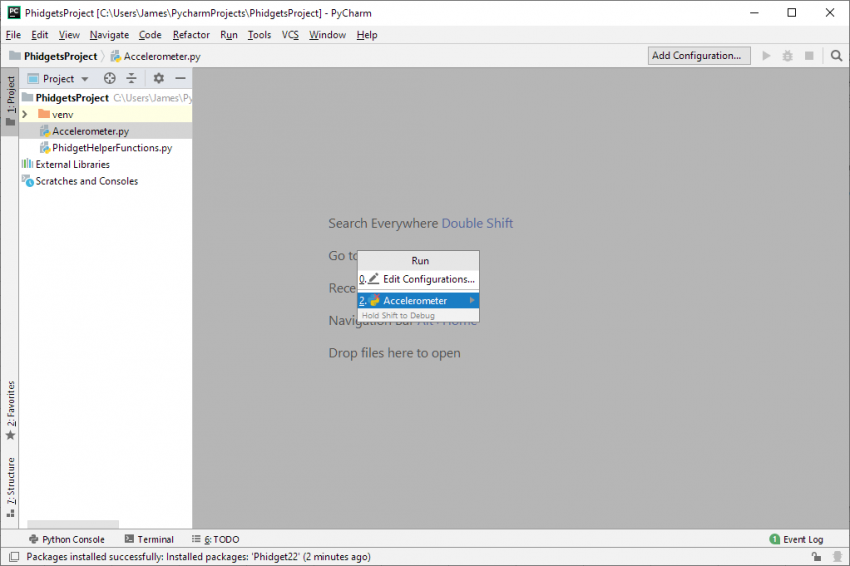Select Accelerometer.py in project tree
Screen dimensions: 850x566
tap(106, 131)
